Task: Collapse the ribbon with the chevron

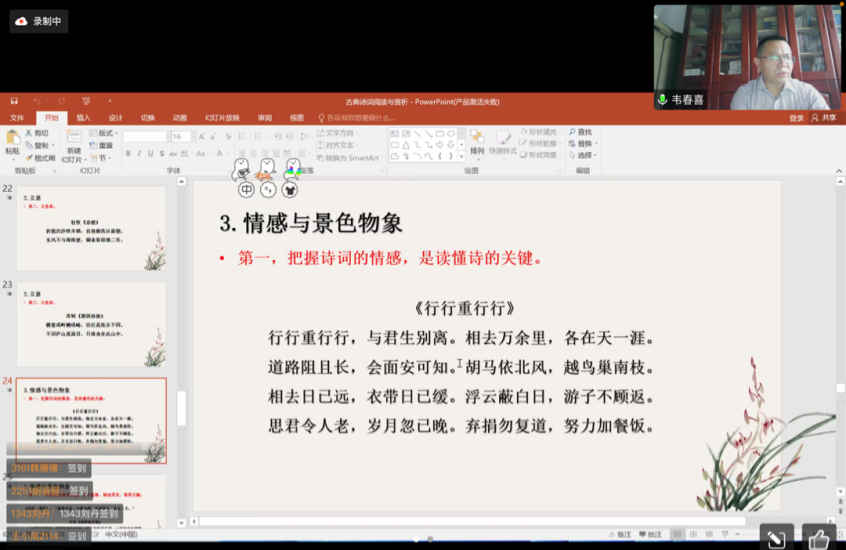Action: [838, 171]
